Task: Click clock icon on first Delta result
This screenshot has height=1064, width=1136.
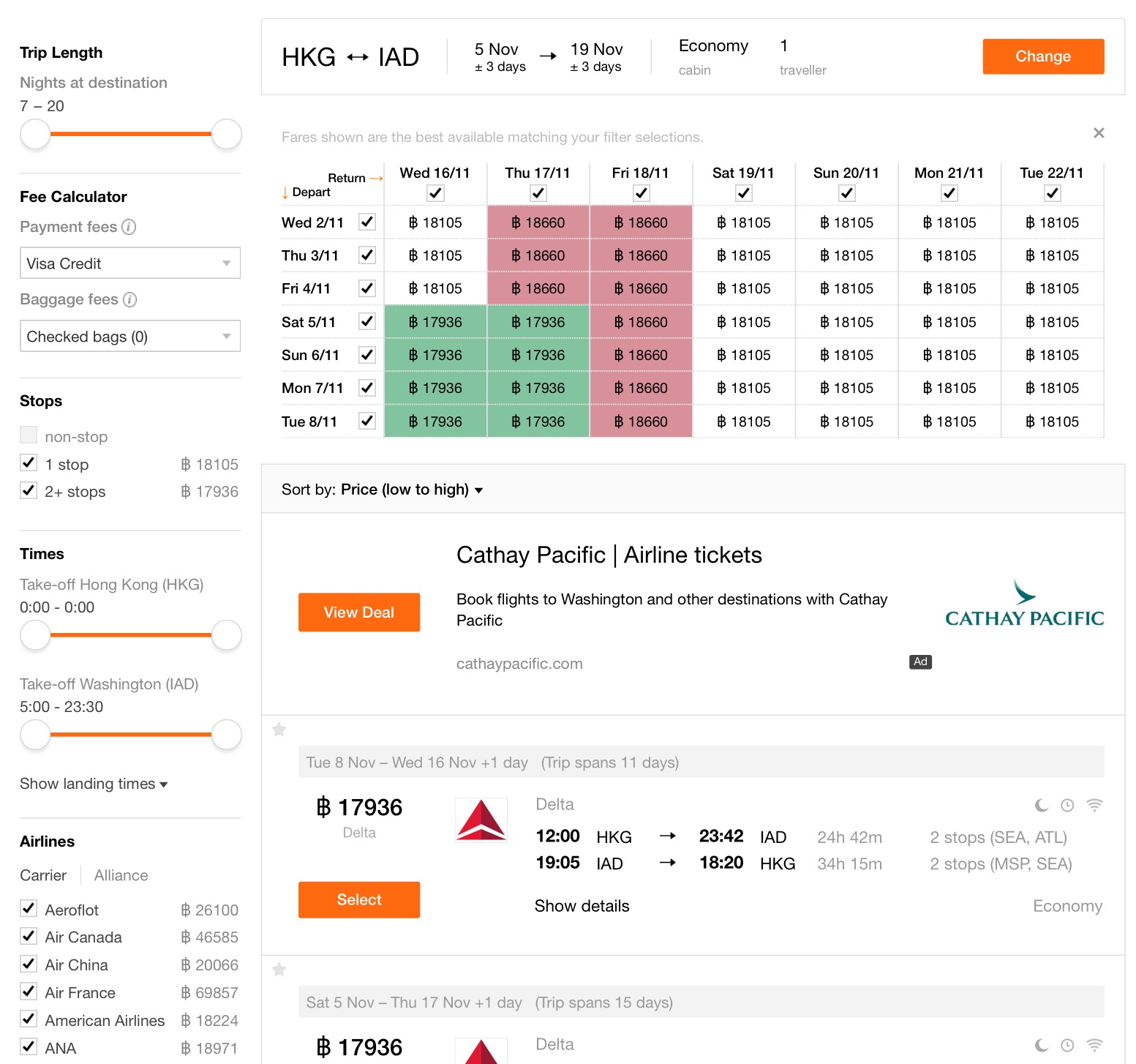Action: pyautogui.click(x=1067, y=806)
